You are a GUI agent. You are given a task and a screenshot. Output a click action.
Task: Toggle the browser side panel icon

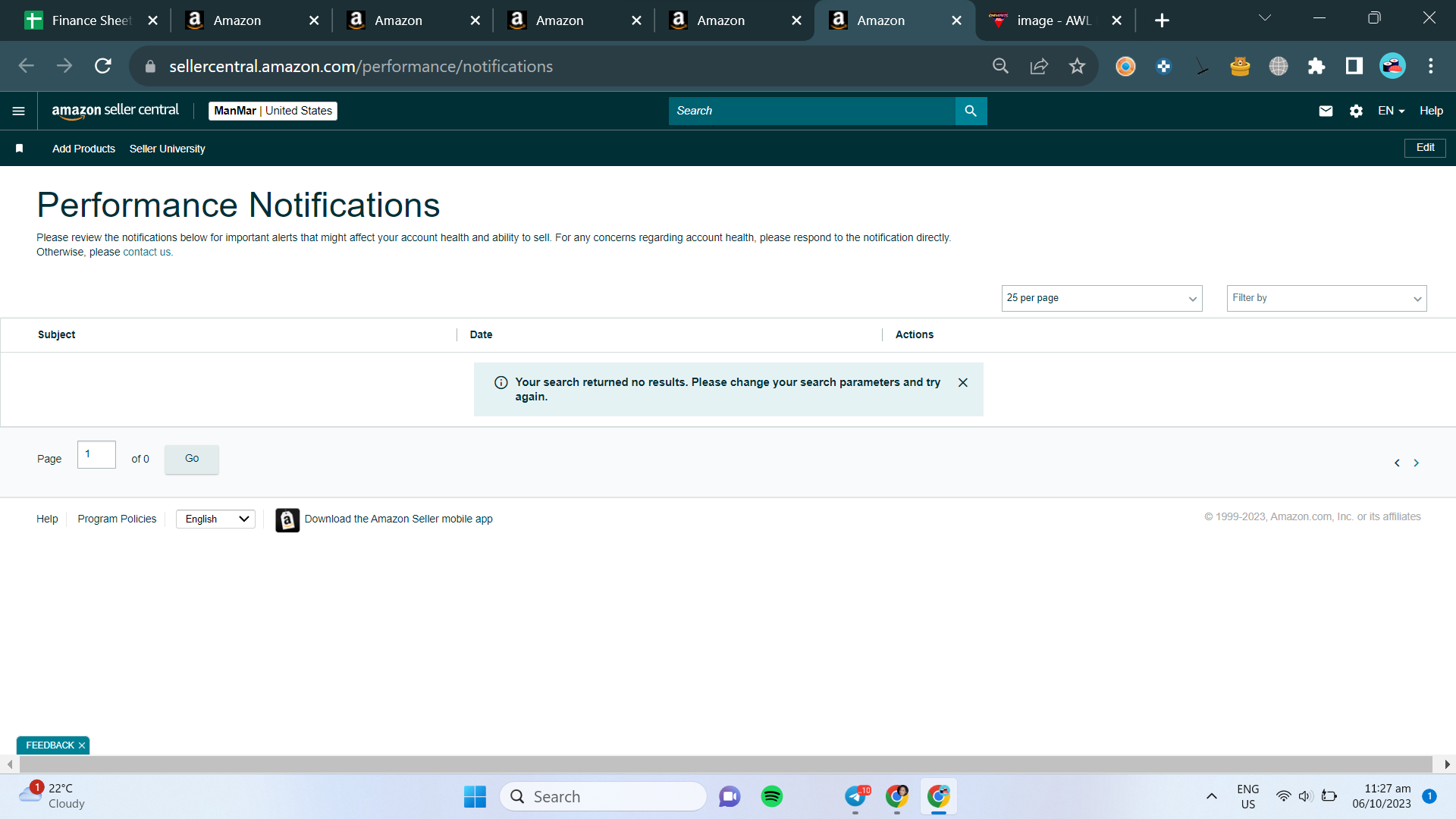1354,66
